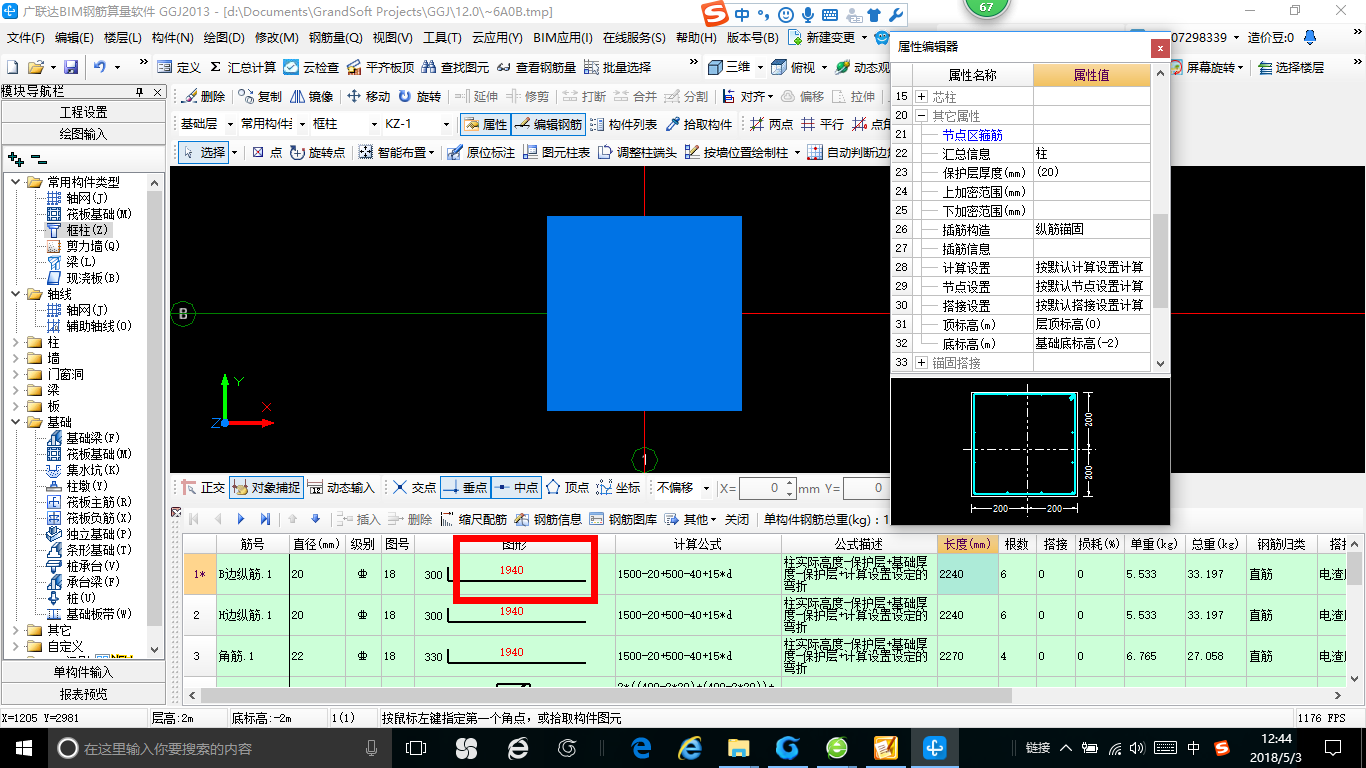Select the 点 point drawing tool
Screen dimensions: 1366x768
point(267,153)
